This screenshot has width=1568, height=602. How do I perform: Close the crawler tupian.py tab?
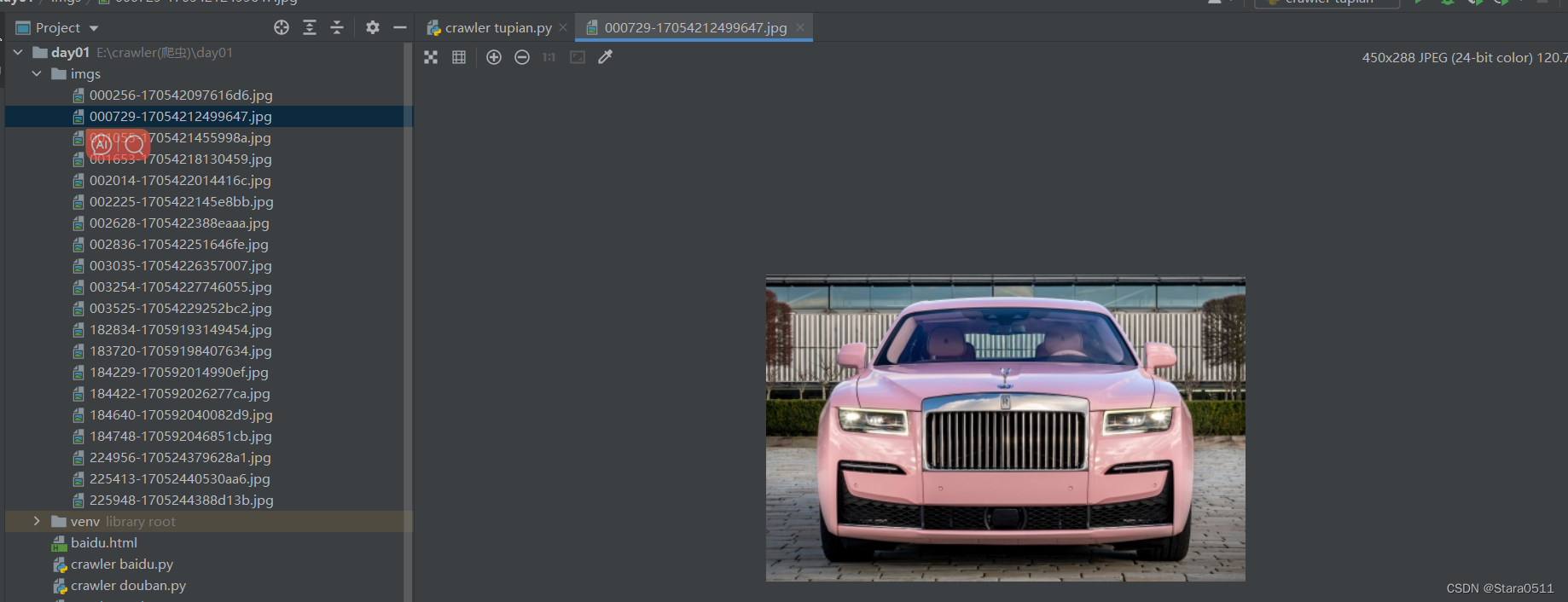pos(563,28)
